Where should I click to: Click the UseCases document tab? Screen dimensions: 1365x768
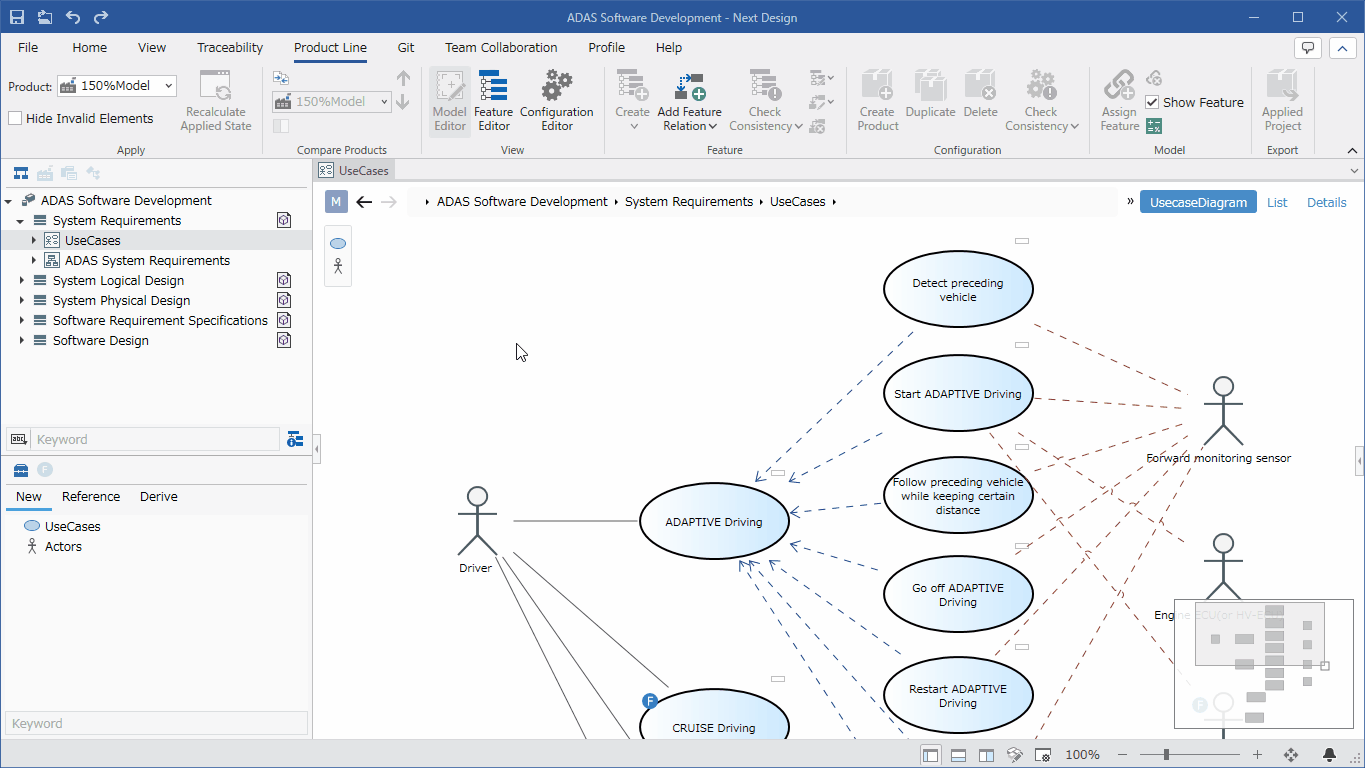[x=355, y=170]
